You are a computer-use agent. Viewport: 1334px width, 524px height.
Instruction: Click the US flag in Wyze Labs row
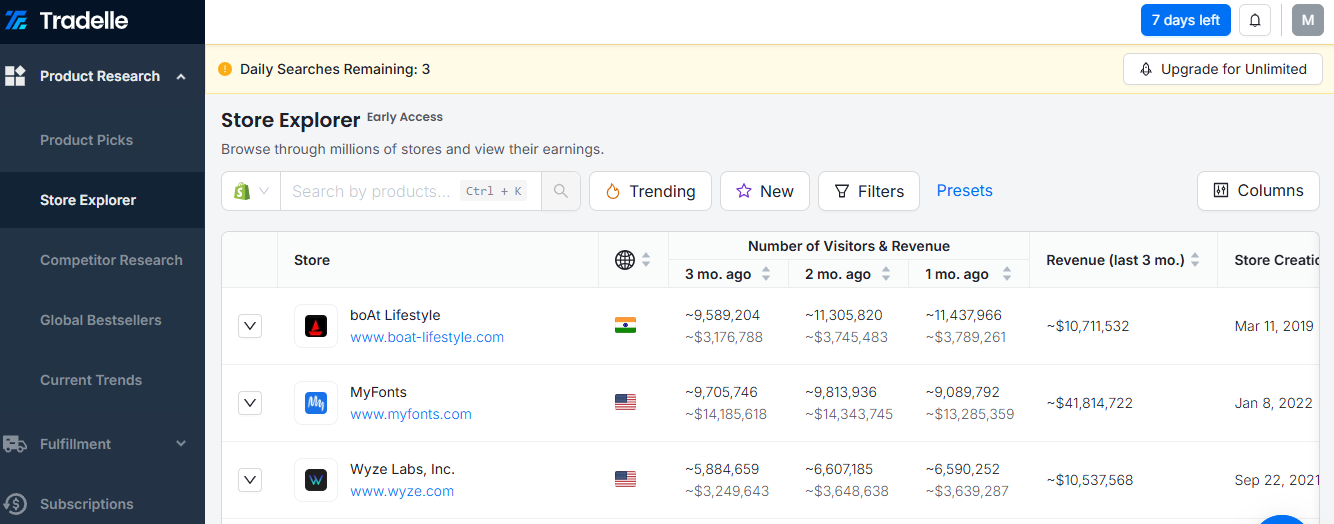tap(625, 479)
